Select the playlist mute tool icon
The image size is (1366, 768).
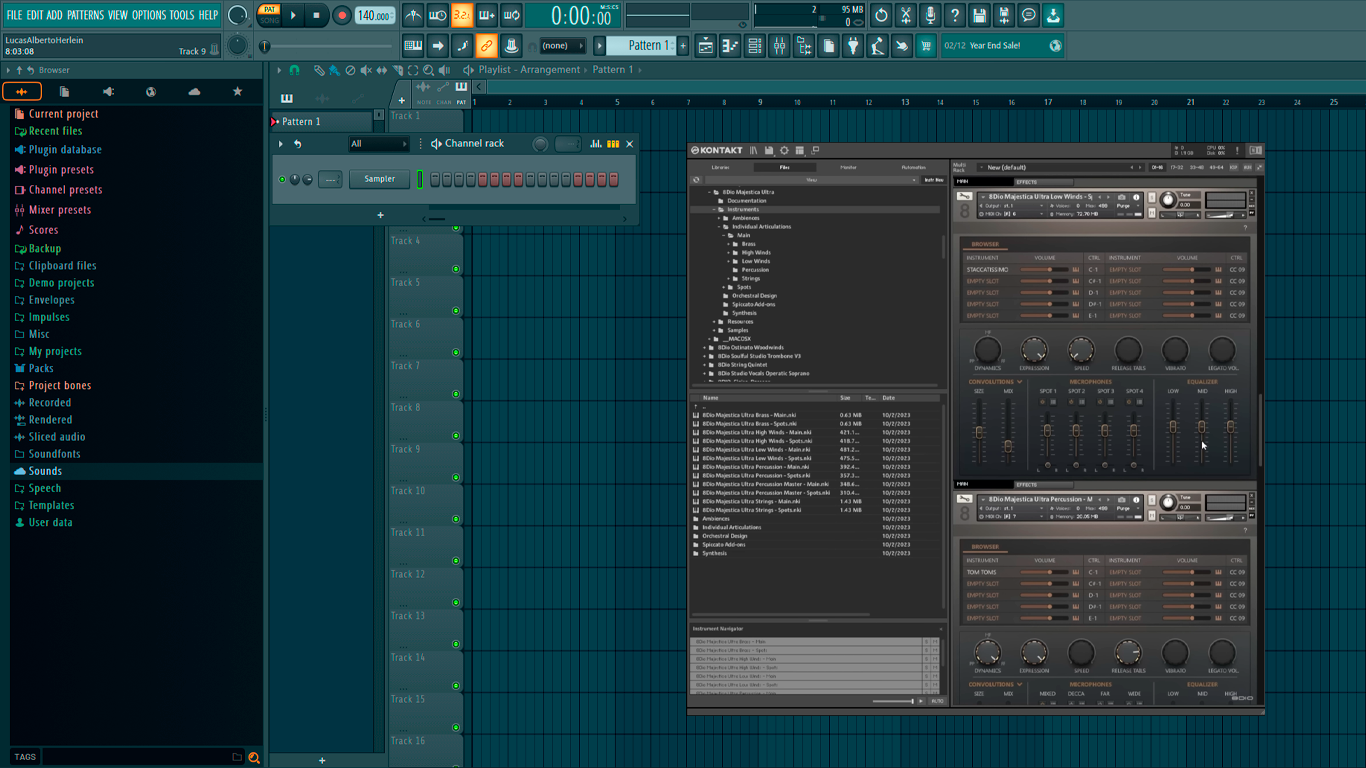pos(366,71)
